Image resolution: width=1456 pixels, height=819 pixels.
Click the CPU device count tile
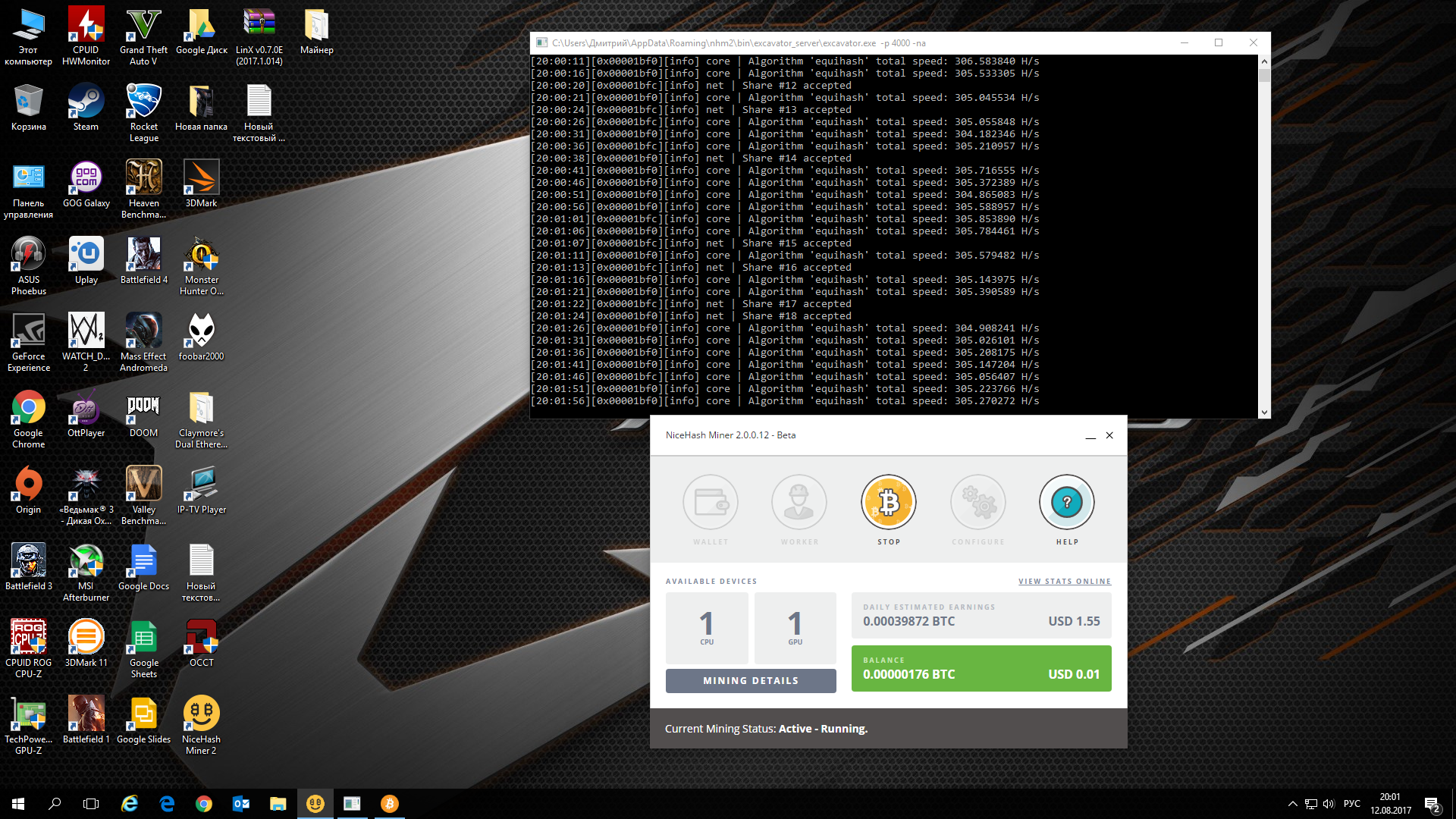click(x=706, y=628)
